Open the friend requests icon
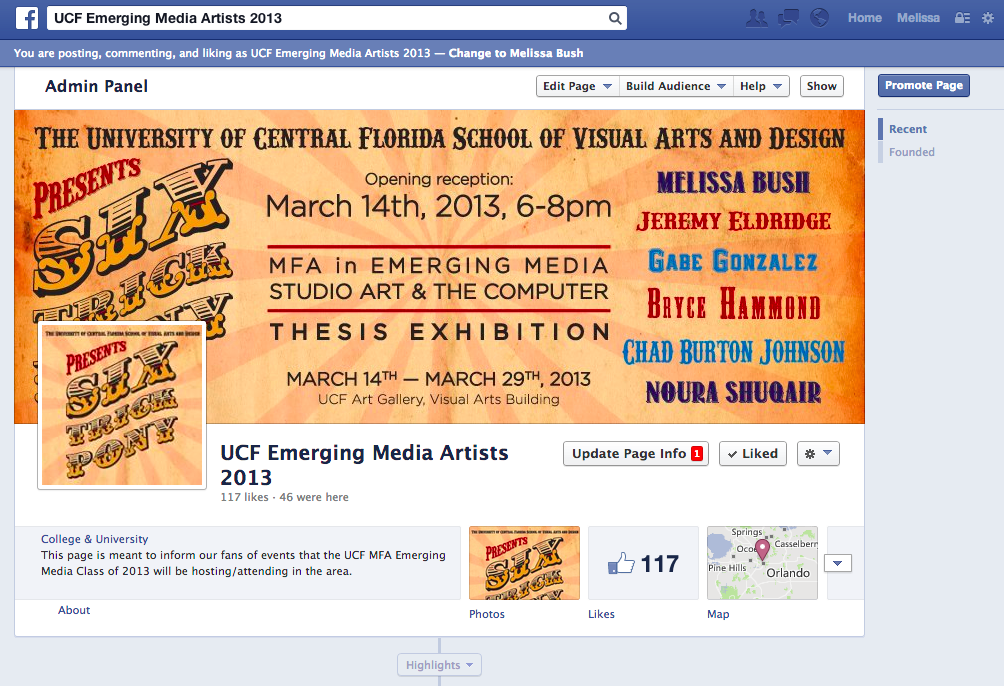 pos(757,18)
